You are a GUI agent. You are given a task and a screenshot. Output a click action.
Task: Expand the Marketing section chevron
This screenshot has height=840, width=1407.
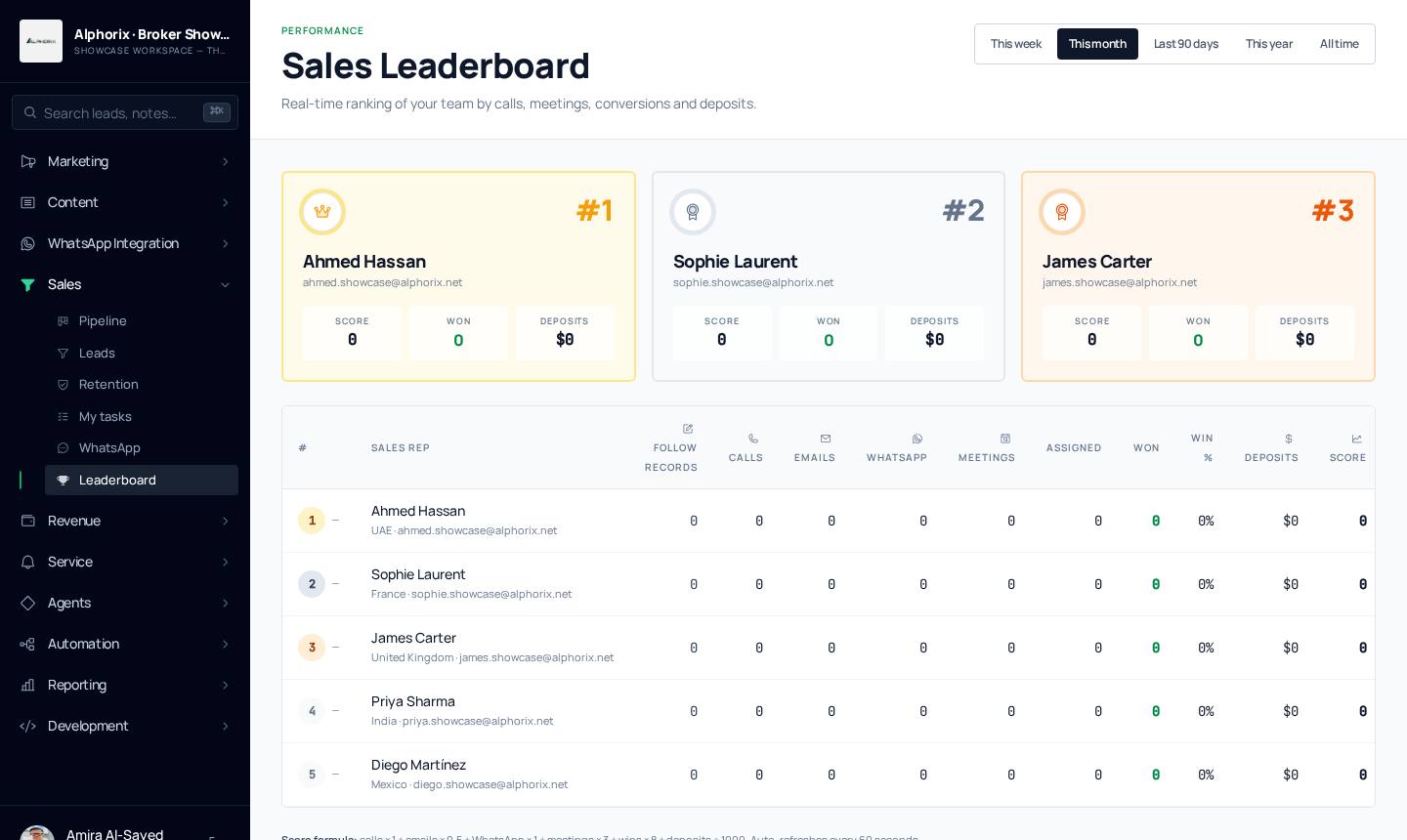[226, 161]
